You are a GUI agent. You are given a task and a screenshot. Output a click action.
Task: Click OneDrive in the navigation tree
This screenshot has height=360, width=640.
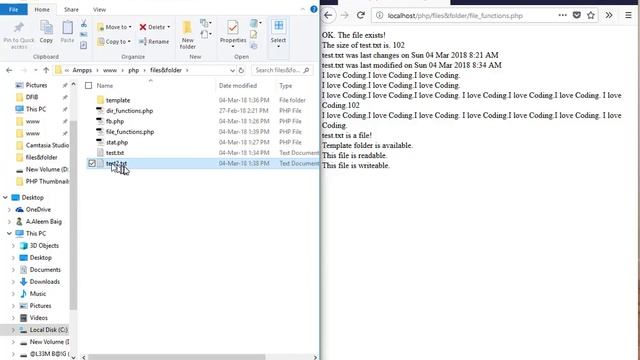(x=38, y=209)
